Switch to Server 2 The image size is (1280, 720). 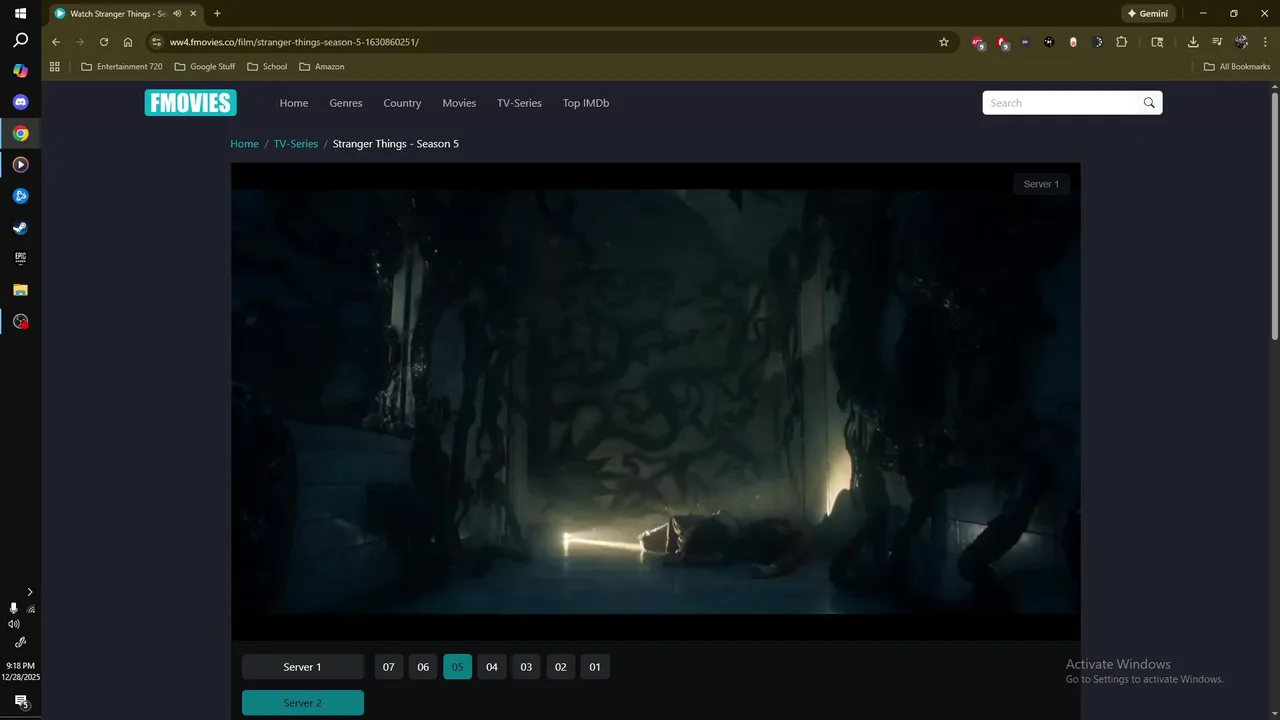[303, 703]
